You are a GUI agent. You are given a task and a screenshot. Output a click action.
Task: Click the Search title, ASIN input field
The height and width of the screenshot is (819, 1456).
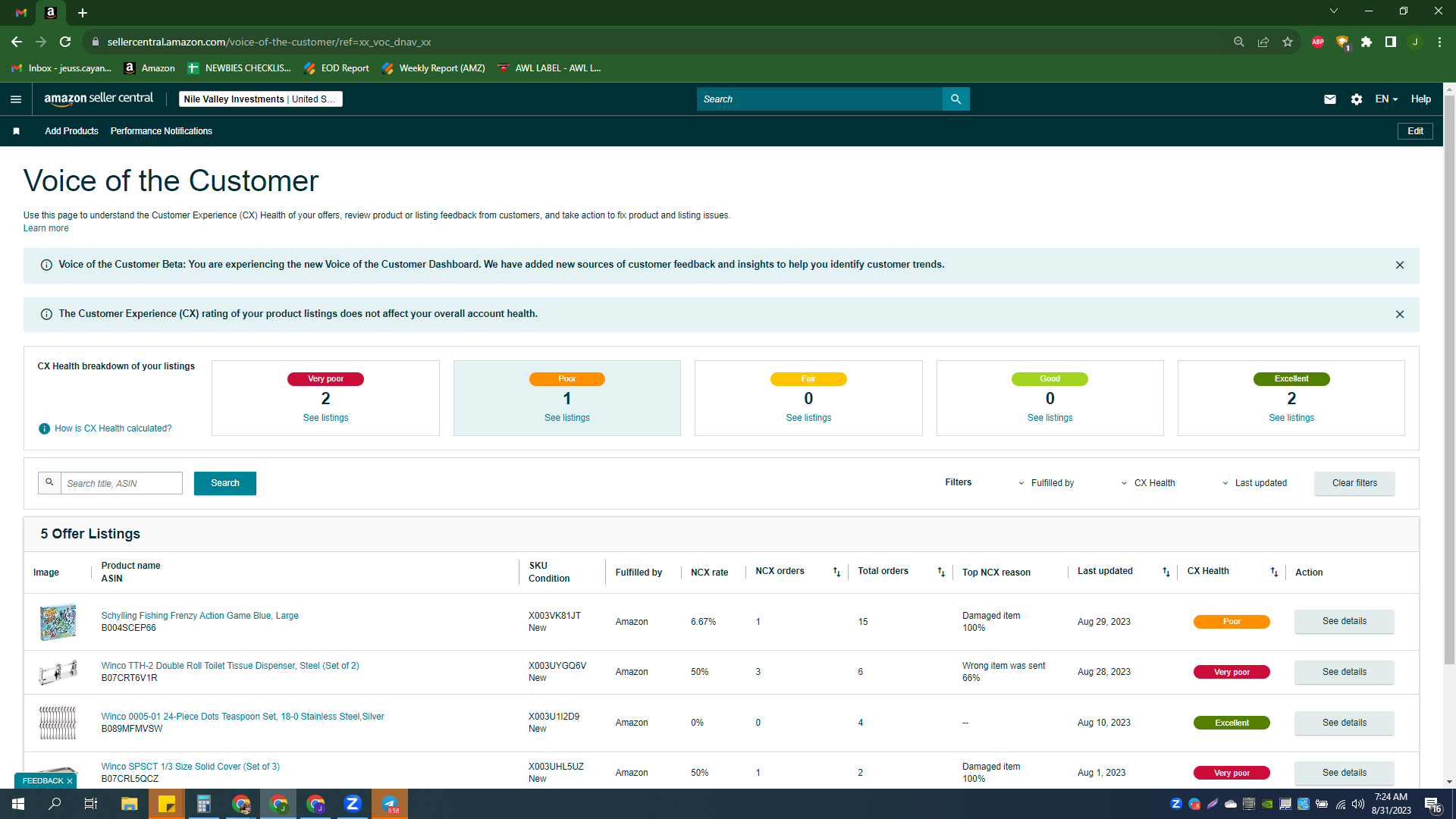click(121, 484)
